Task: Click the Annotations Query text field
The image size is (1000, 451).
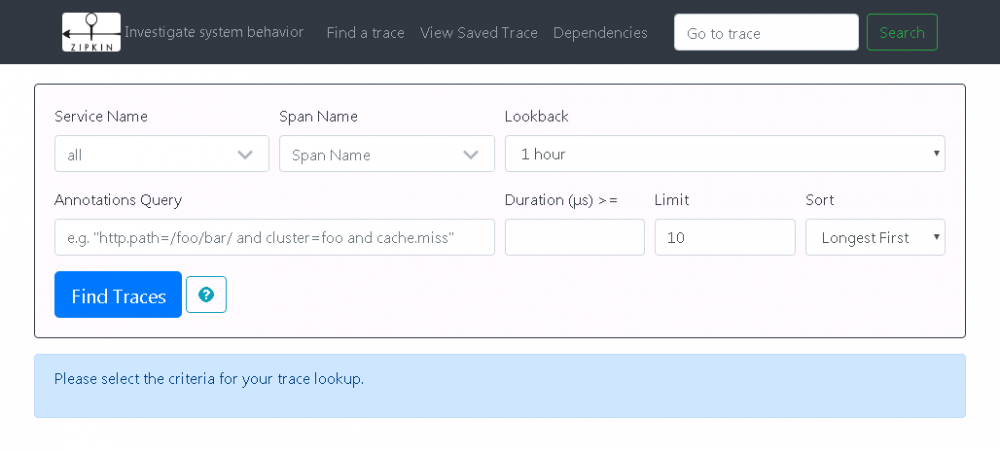Action: pos(274,238)
